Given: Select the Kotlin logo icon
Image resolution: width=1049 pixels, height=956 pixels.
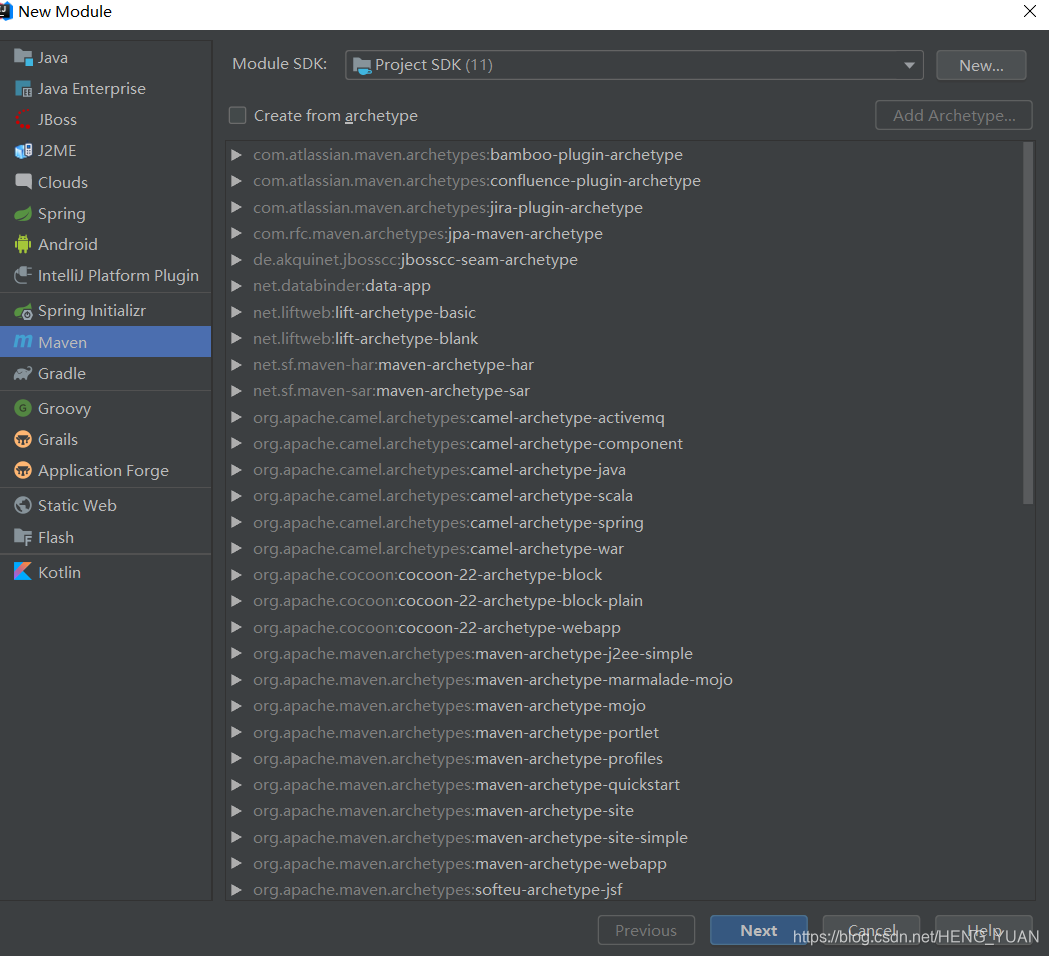Looking at the screenshot, I should (x=23, y=572).
